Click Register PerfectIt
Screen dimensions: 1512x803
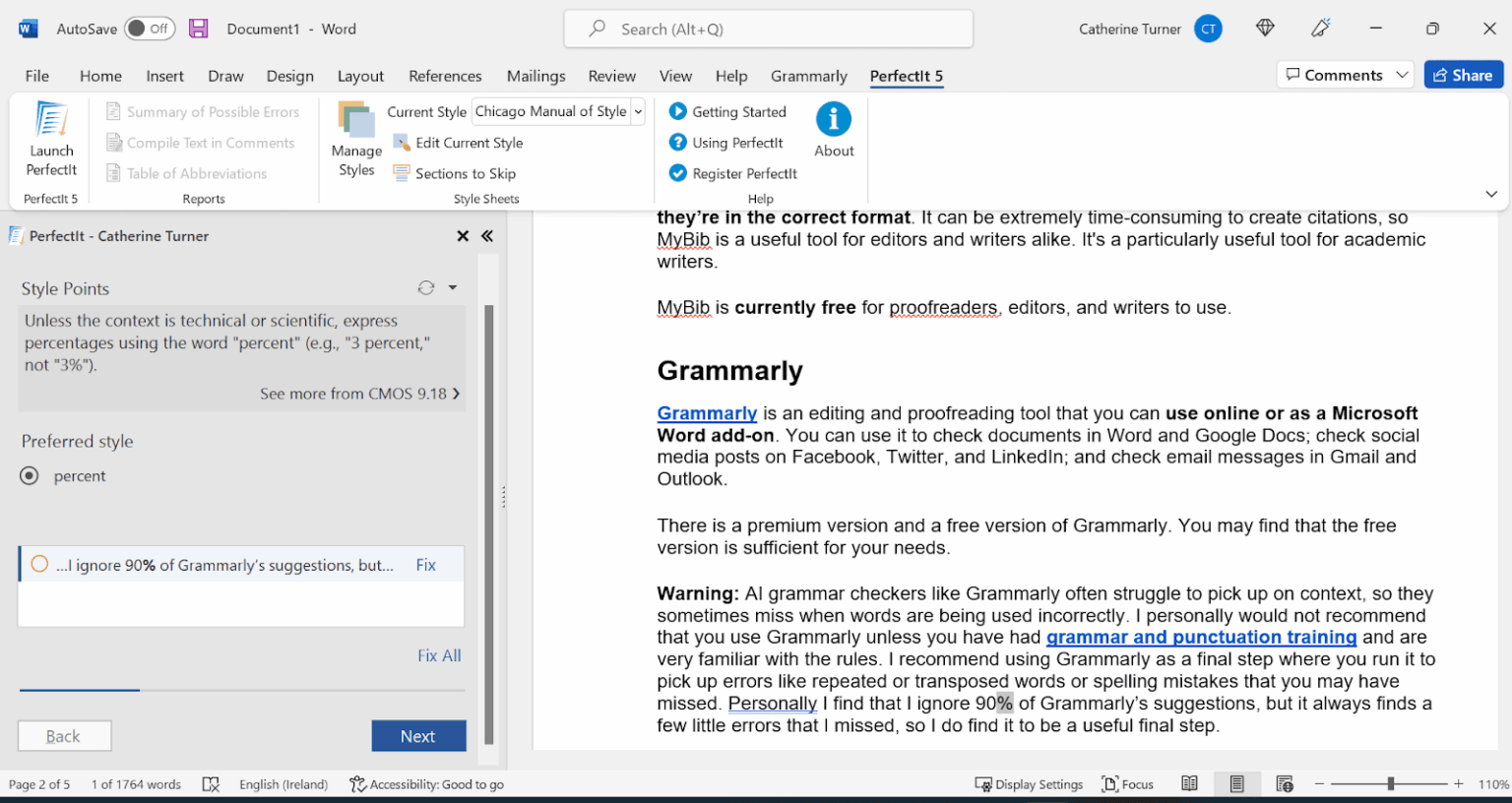pos(732,173)
